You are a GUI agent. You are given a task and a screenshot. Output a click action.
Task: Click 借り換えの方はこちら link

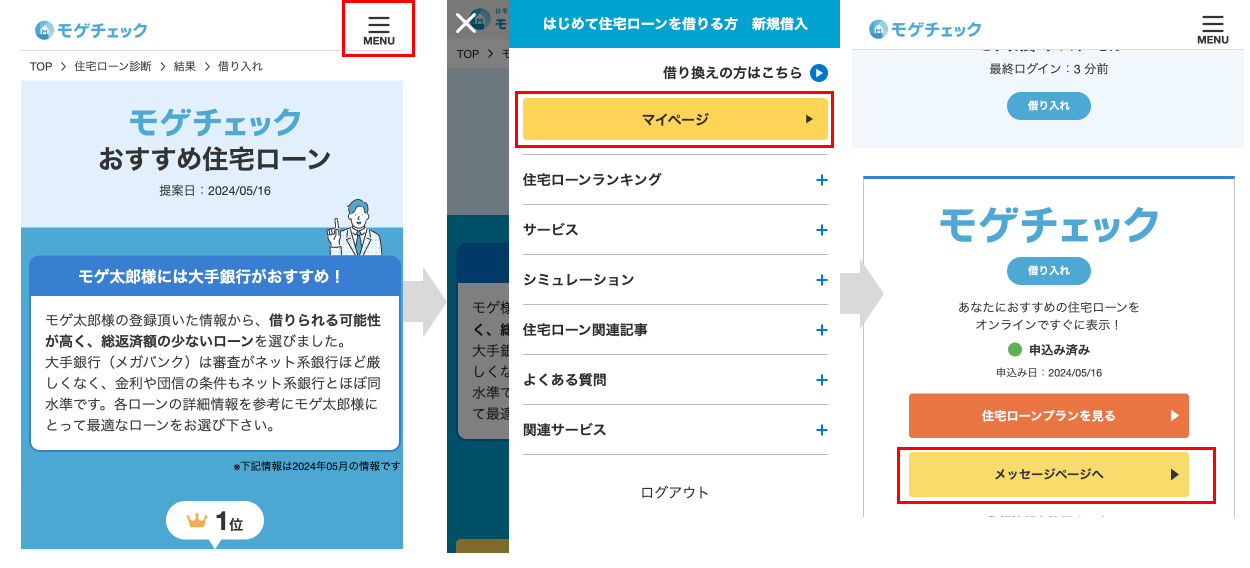tap(733, 73)
